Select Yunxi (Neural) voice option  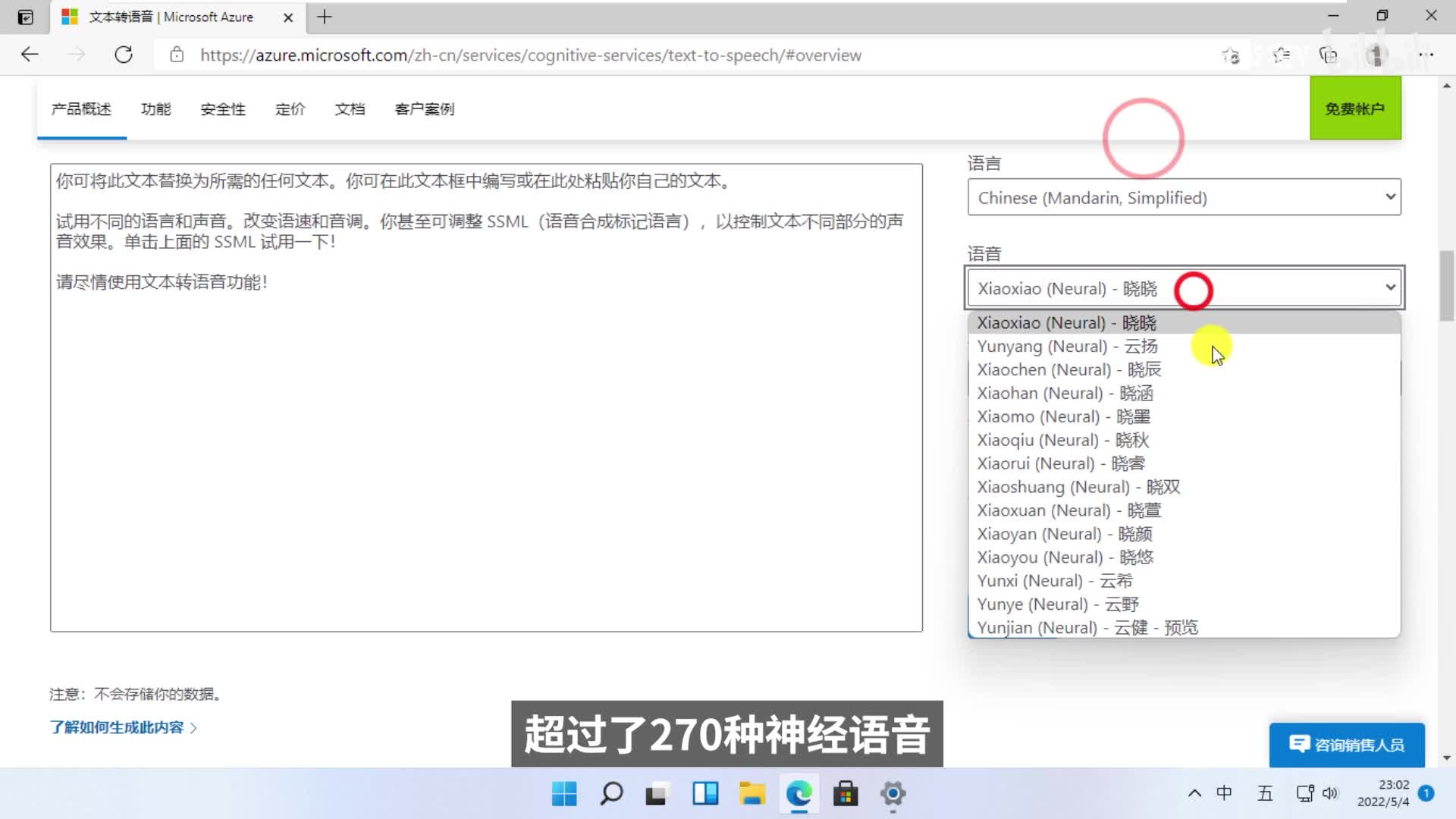(x=1054, y=581)
